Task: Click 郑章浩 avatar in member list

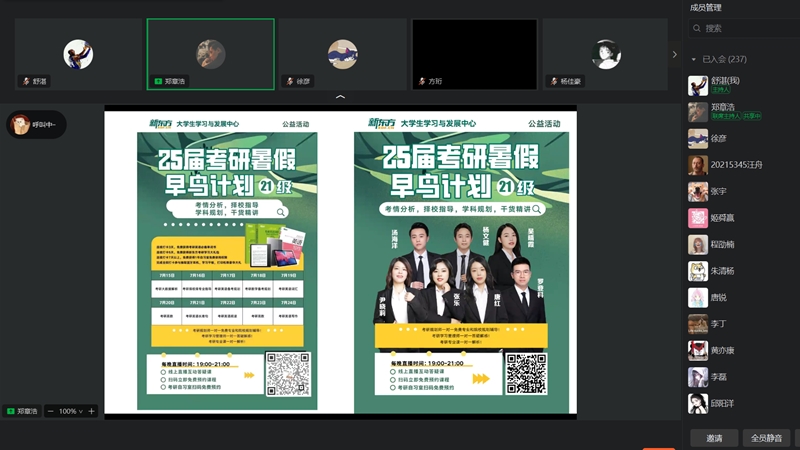Action: [697, 112]
